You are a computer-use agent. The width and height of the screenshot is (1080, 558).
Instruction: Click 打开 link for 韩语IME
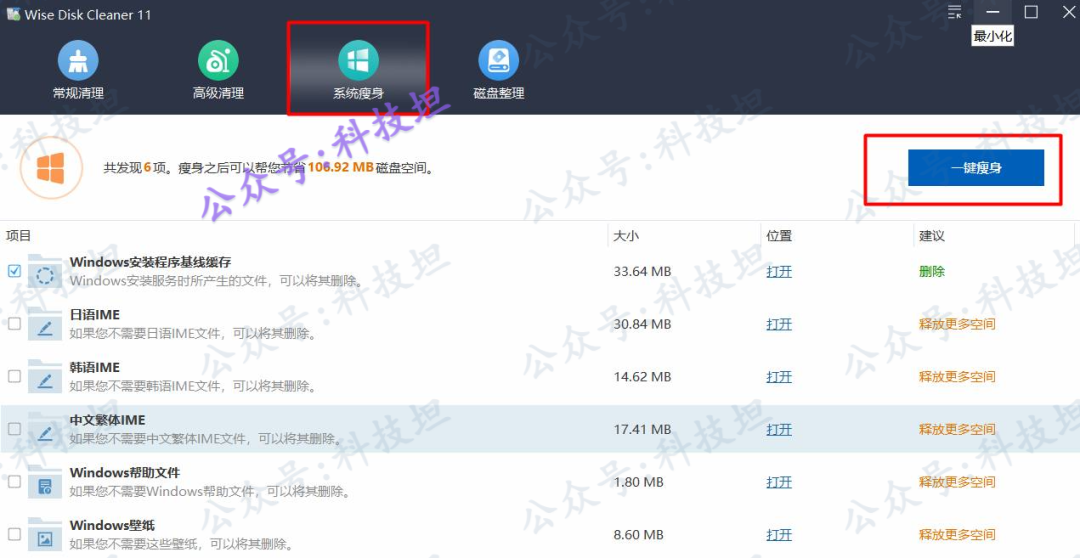(x=779, y=377)
